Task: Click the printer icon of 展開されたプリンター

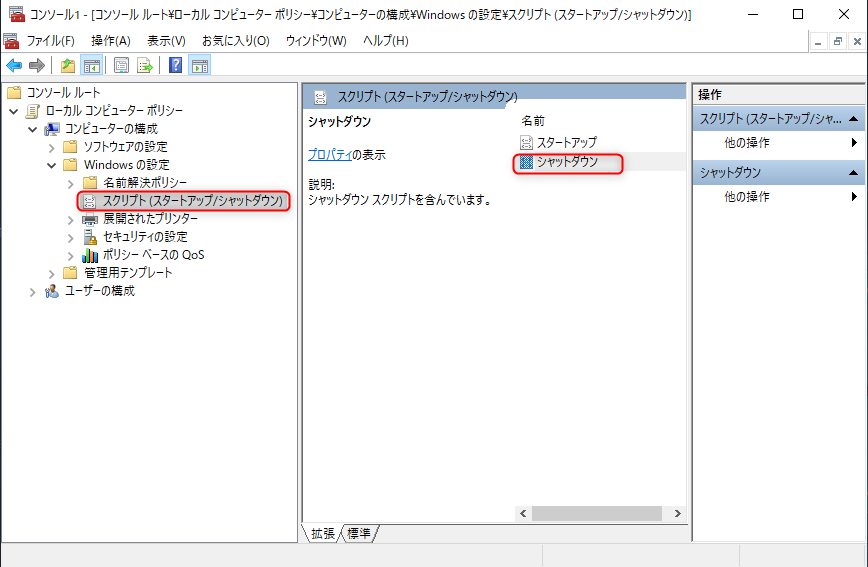Action: coord(90,219)
